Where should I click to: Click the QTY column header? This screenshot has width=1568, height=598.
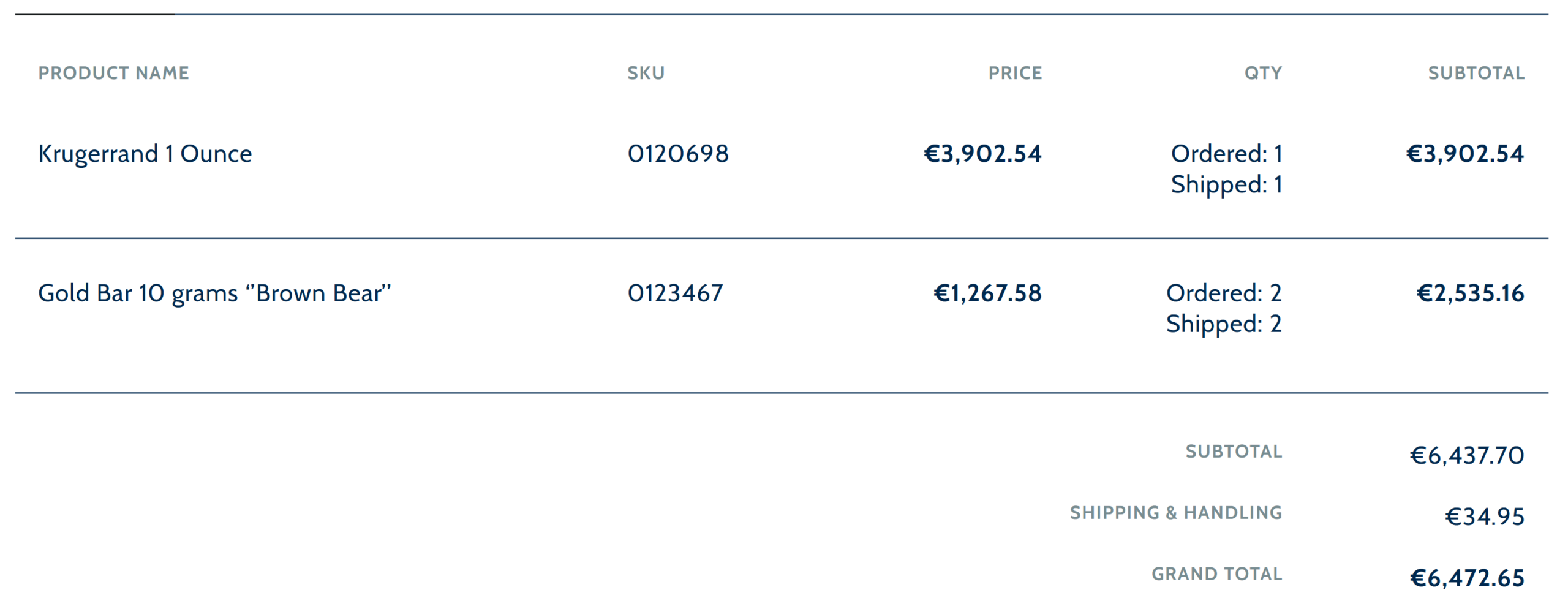[1263, 73]
